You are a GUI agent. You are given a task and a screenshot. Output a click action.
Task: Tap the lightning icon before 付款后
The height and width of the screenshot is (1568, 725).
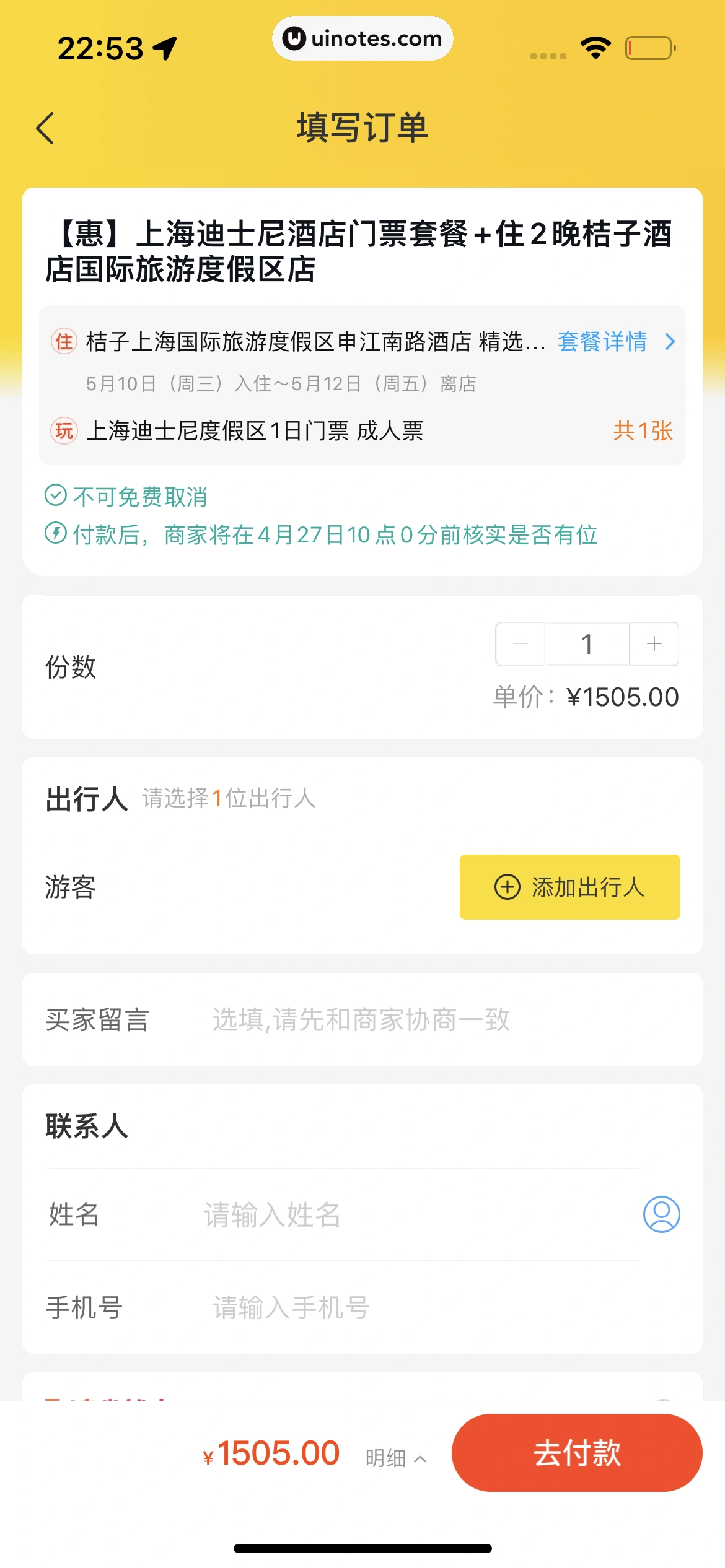point(56,533)
